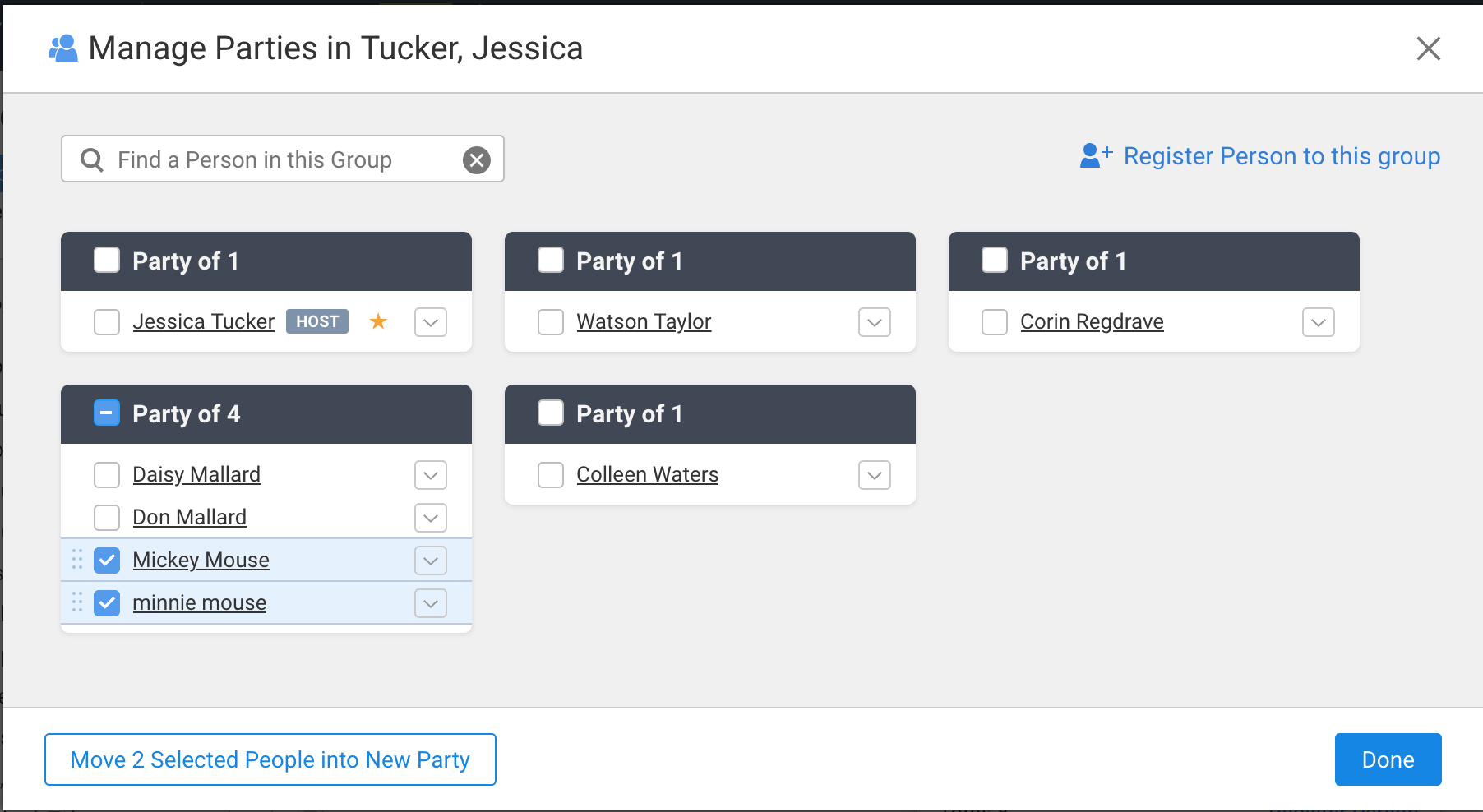Screen dimensions: 1483x812
Task: Expand the Corin Regdrave dropdown arrow
Action: point(1319,322)
